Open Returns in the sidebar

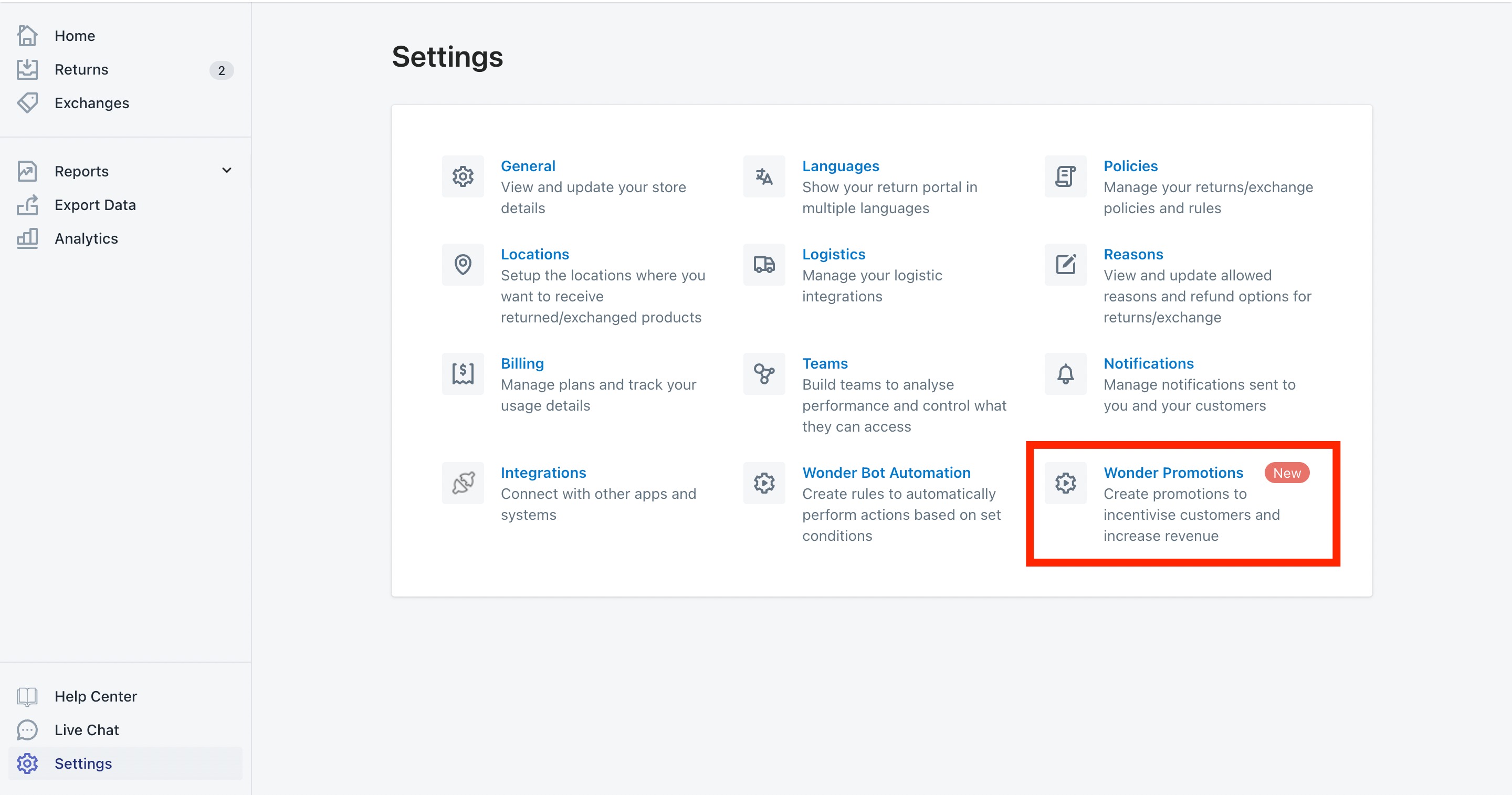pyautogui.click(x=81, y=70)
